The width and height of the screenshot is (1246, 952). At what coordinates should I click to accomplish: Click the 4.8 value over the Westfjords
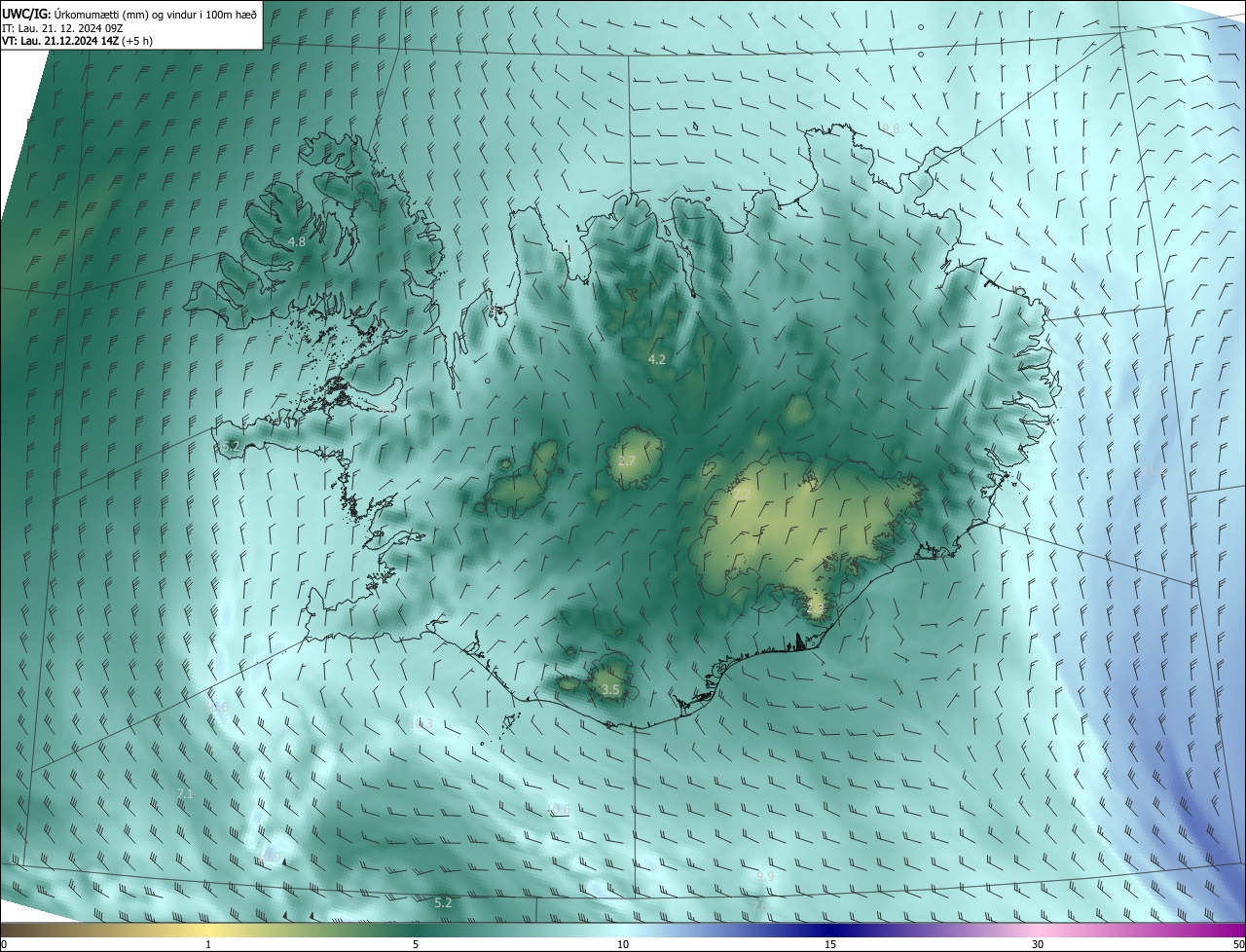(x=297, y=241)
